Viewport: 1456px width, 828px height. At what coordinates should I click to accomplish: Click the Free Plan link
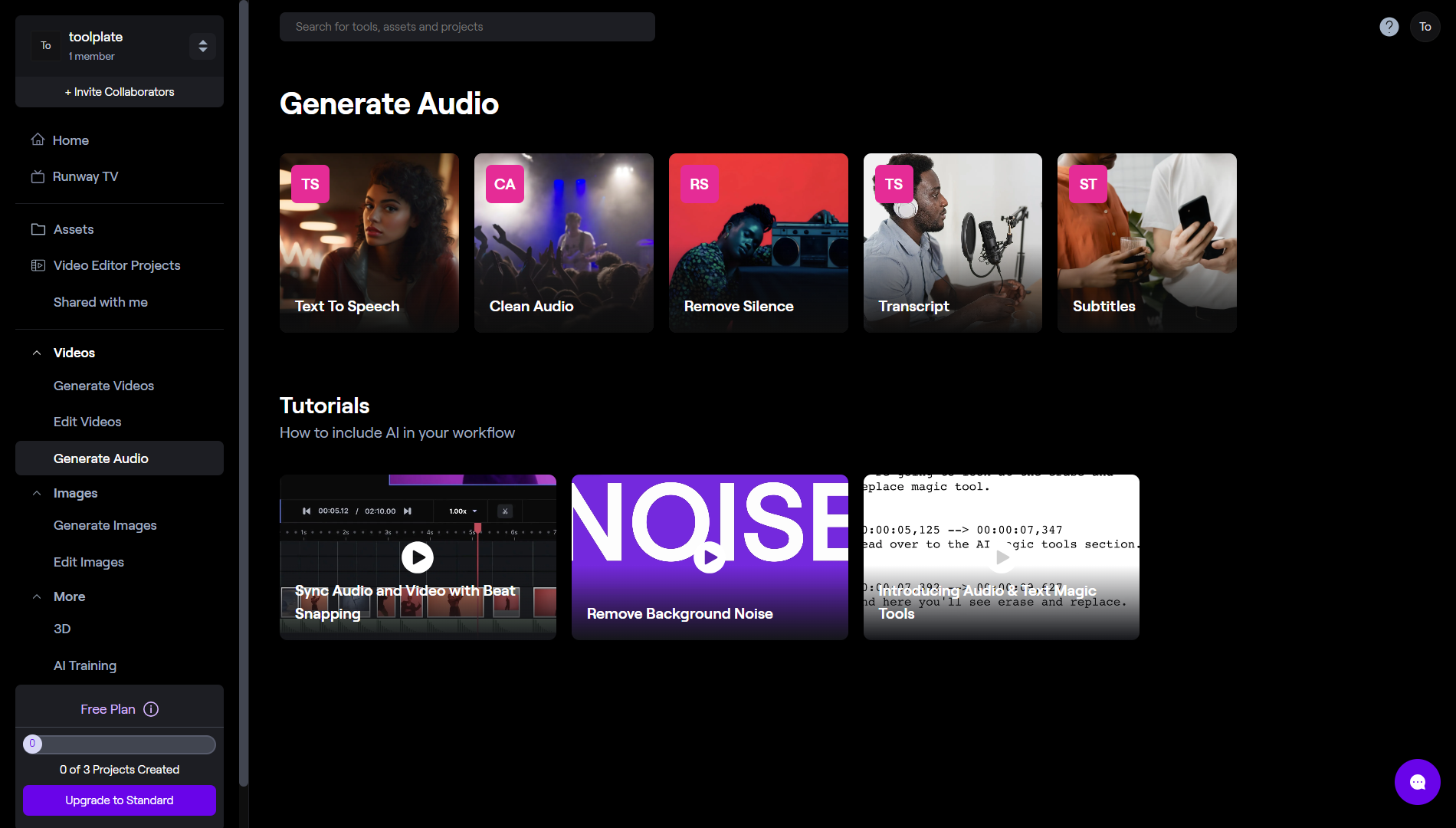[x=108, y=709]
